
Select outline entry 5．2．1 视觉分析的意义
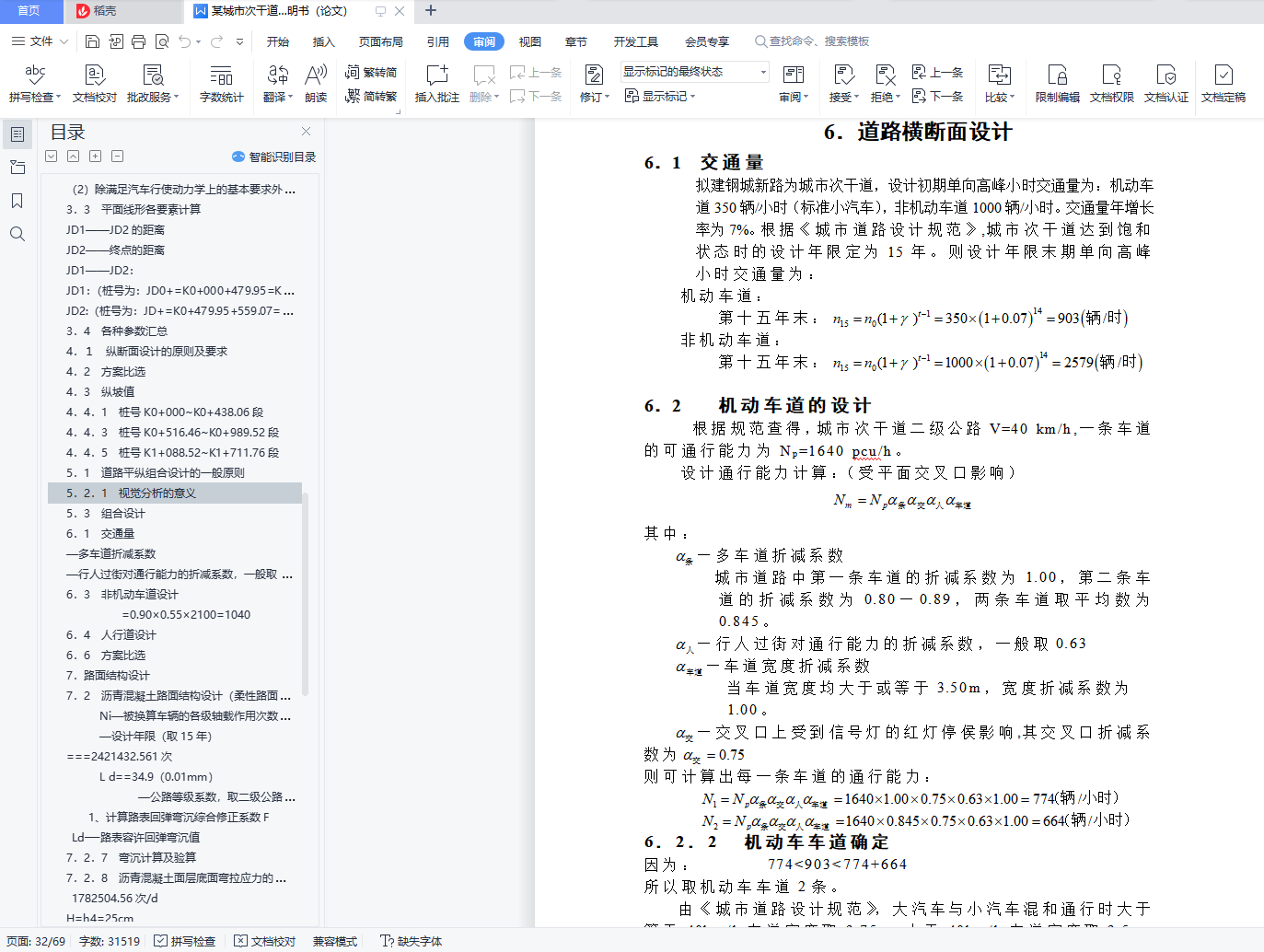pos(175,493)
